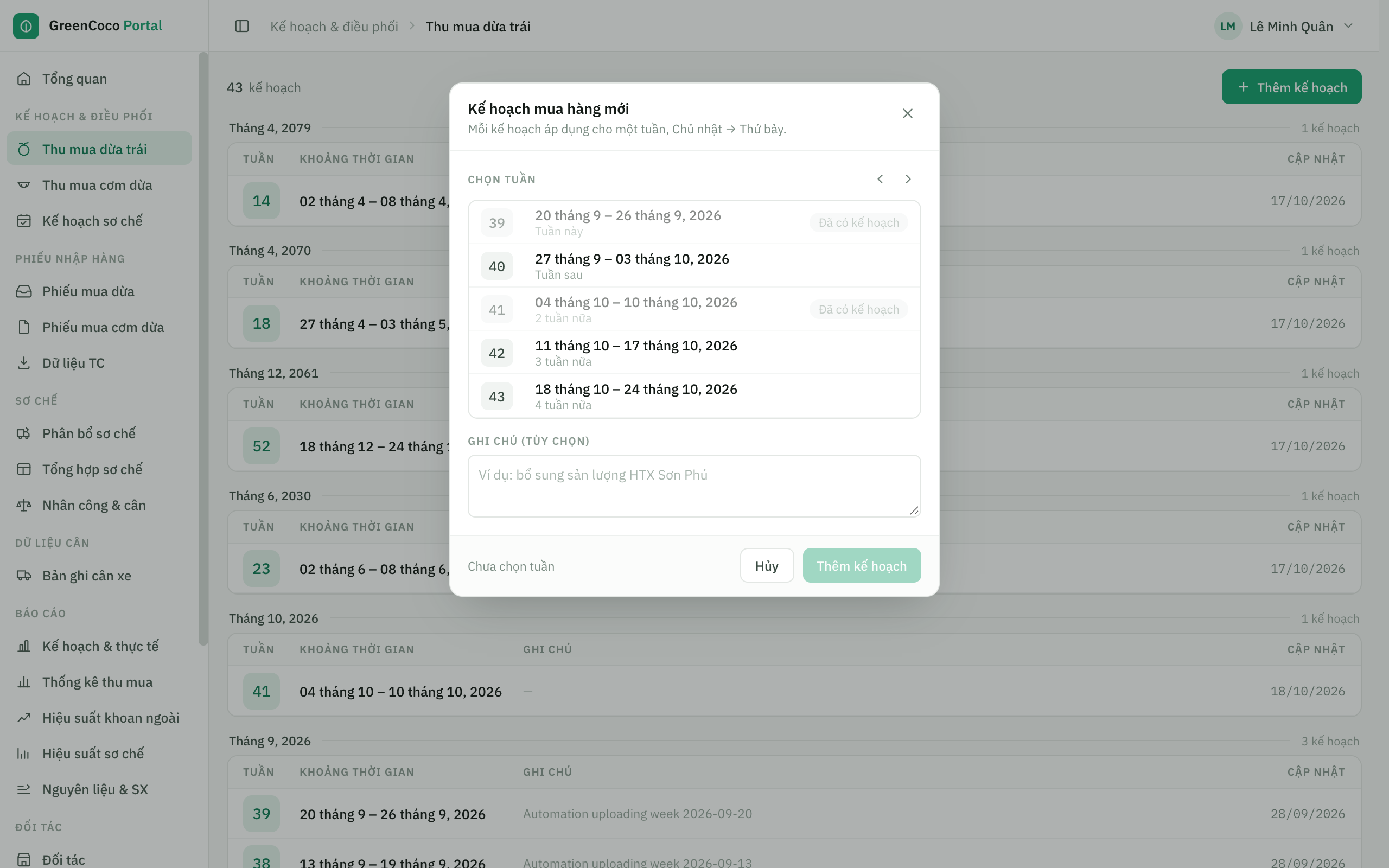
Task: Click the GreenCoco Portal logo icon
Action: point(26,26)
